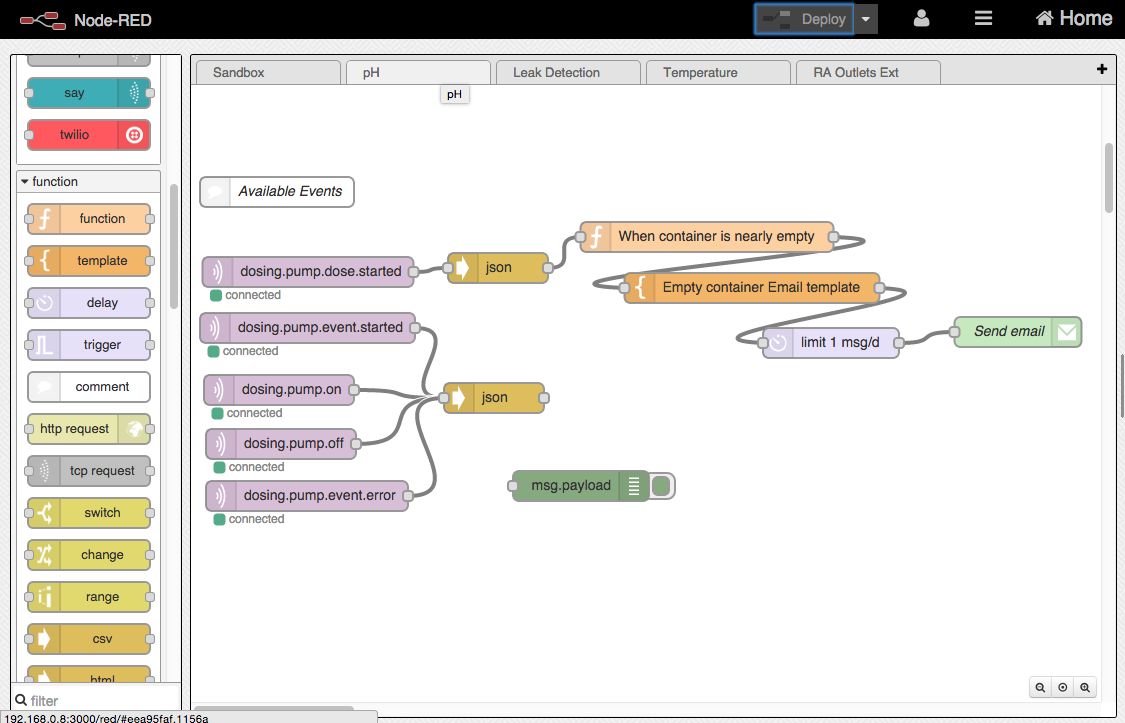This screenshot has width=1125, height=723.
Task: Pick the change node from palette
Action: pos(89,554)
